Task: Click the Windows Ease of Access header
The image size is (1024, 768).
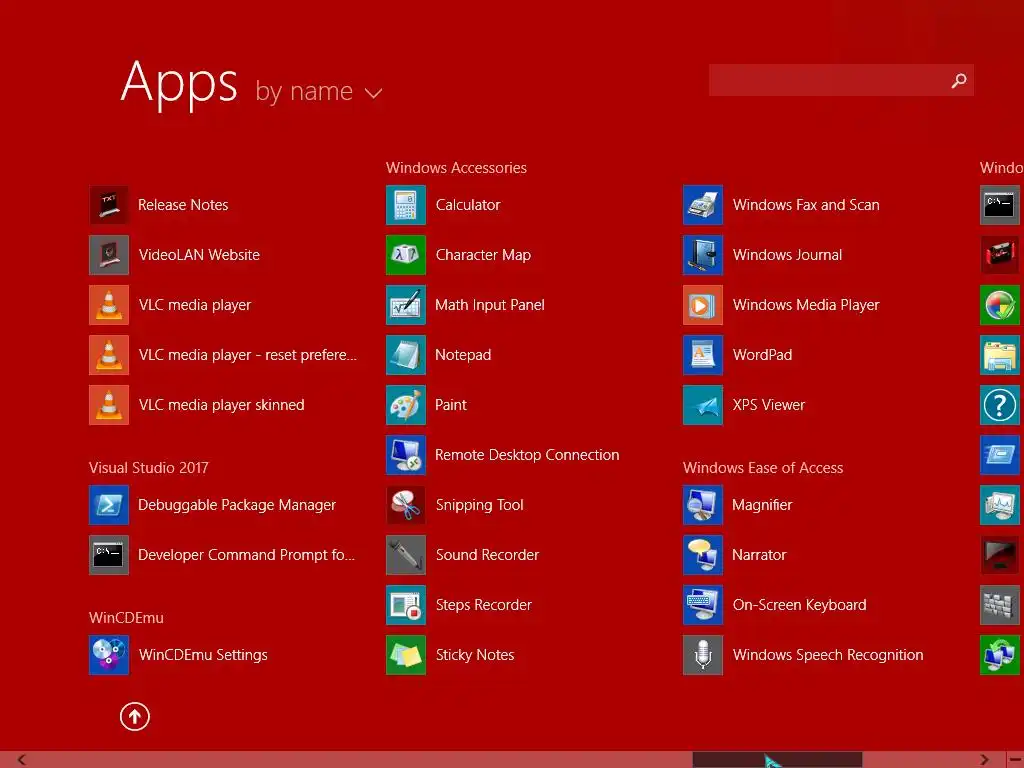Action: (763, 468)
